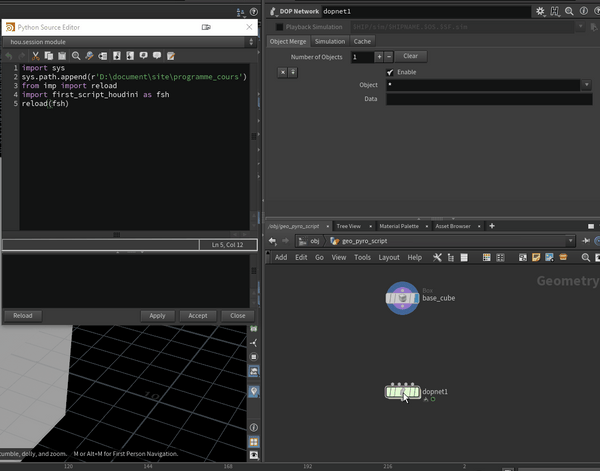The height and width of the screenshot is (471, 600).
Task: Click the viewport info circle icon
Action: coord(254,427)
